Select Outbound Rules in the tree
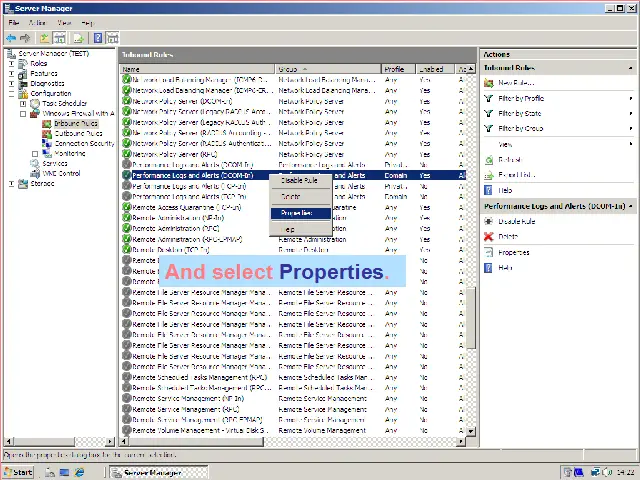Image resolution: width=640 pixels, height=480 pixels. coord(78,133)
